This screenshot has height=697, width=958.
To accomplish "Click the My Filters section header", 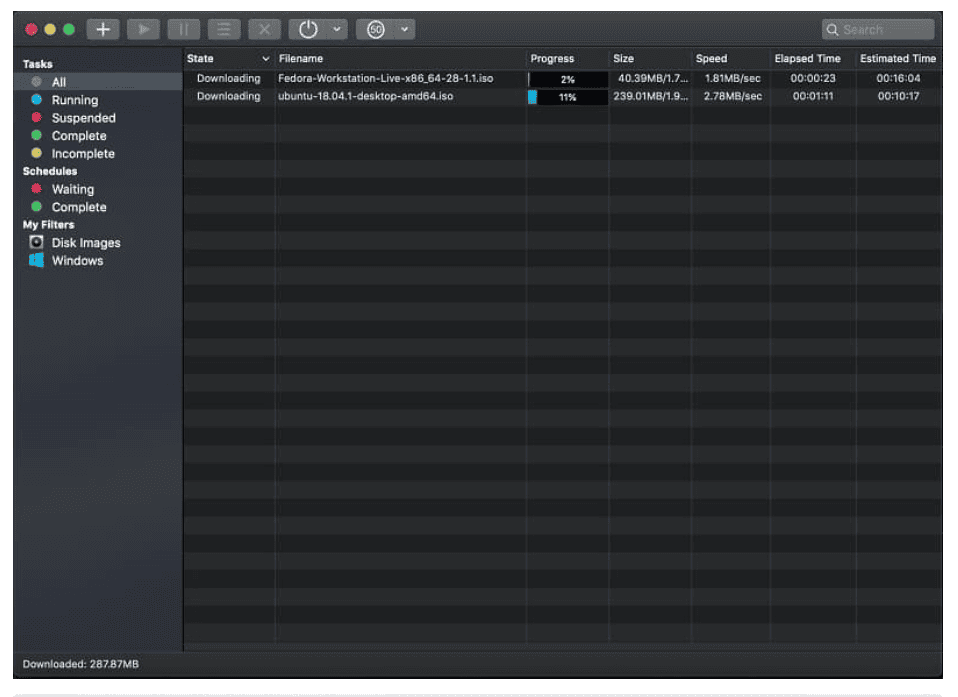I will [48, 225].
